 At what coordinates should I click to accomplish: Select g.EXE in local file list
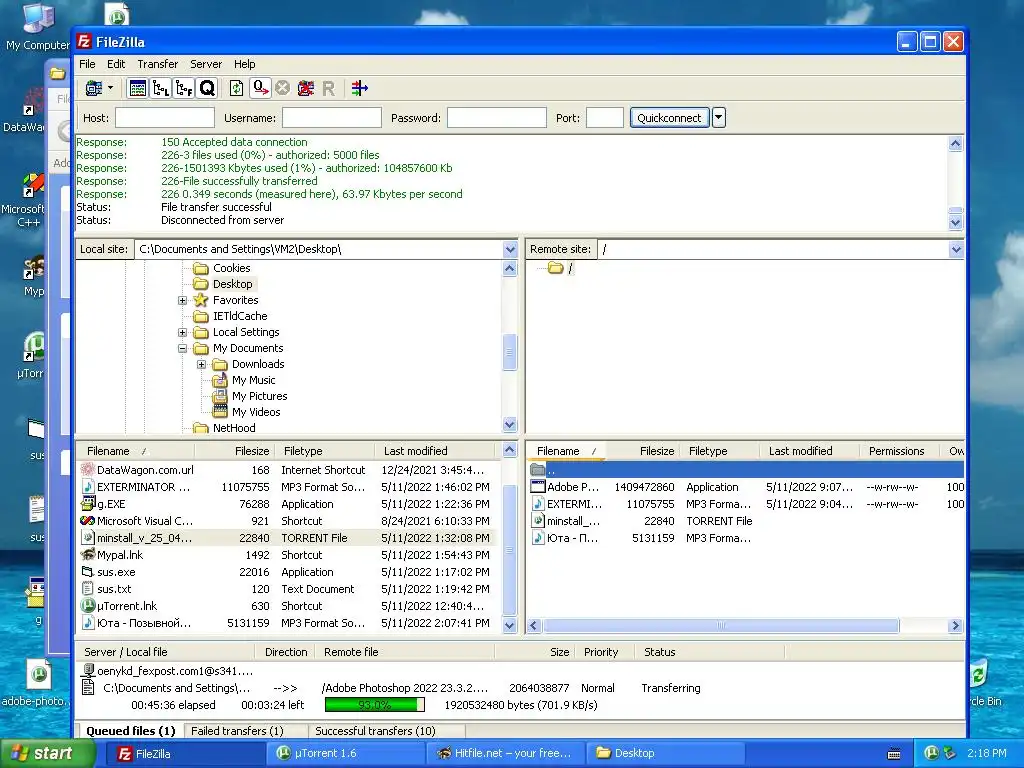111,504
